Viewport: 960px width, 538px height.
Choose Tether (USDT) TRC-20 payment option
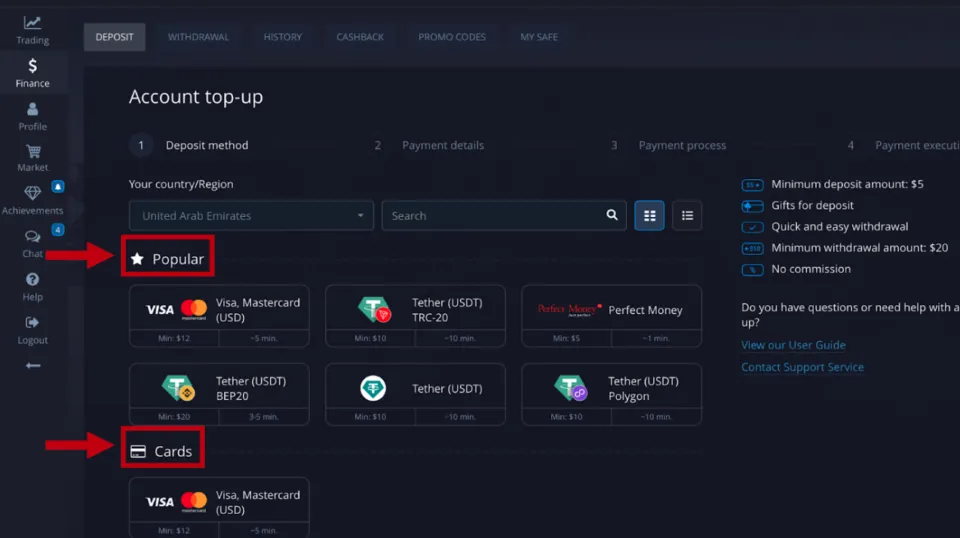pos(415,310)
